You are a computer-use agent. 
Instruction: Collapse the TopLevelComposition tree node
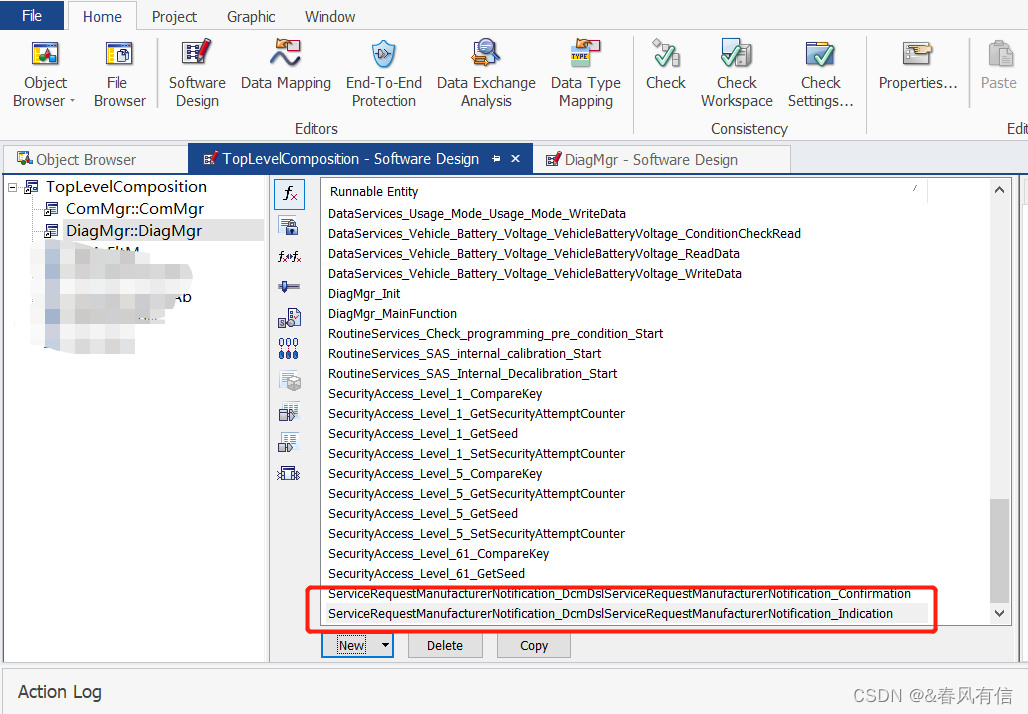[x=12, y=188]
